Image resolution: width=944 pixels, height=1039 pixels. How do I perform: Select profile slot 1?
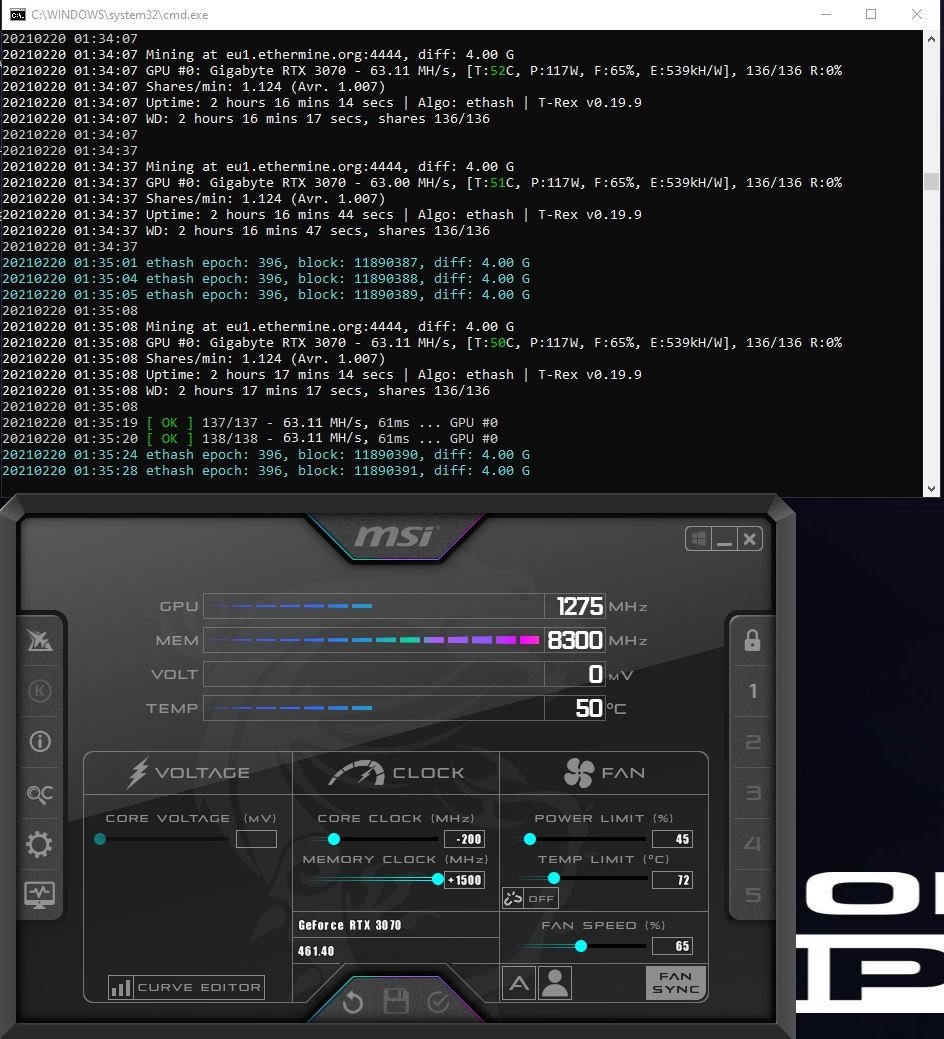point(753,691)
